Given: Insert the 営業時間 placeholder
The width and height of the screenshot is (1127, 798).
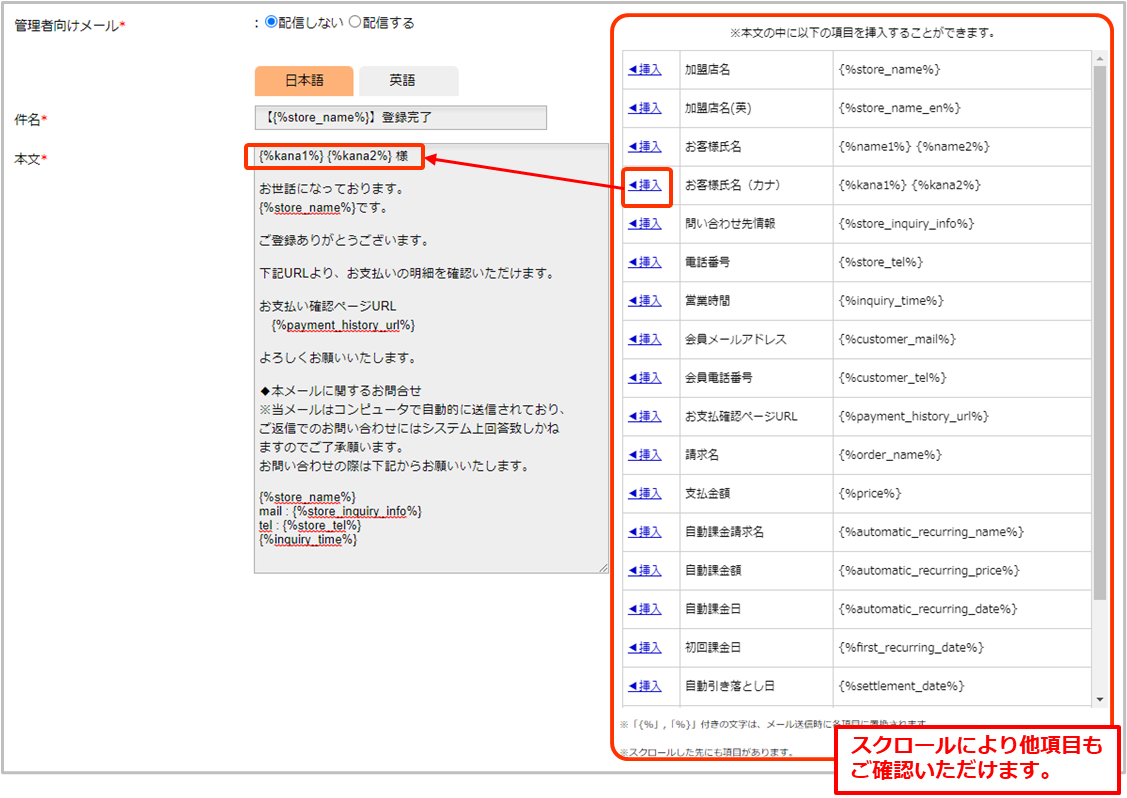Looking at the screenshot, I should pyautogui.click(x=645, y=301).
